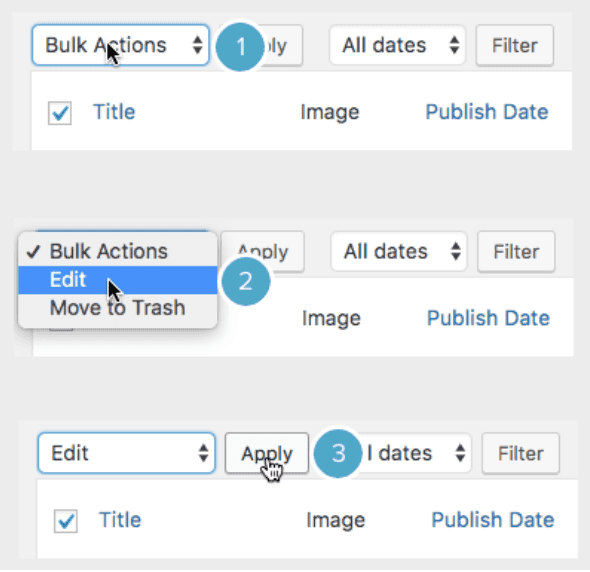
Task: Uncheck select-all checkbox under Bulk Actions dropdown
Action: coord(60,113)
